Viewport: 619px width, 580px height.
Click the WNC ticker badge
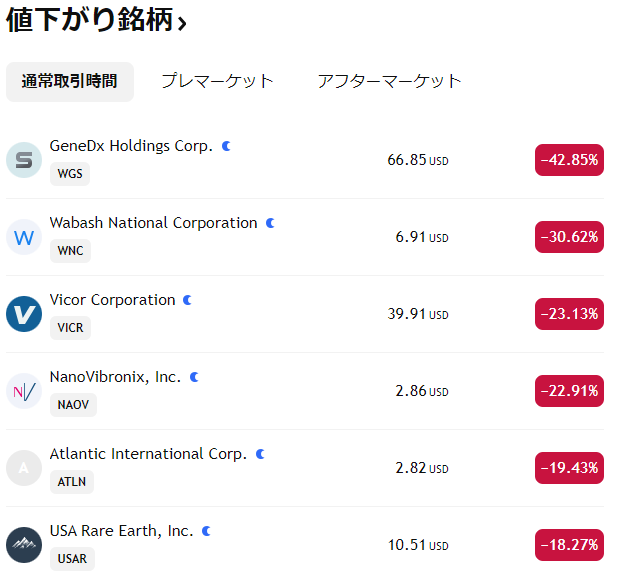(70, 251)
